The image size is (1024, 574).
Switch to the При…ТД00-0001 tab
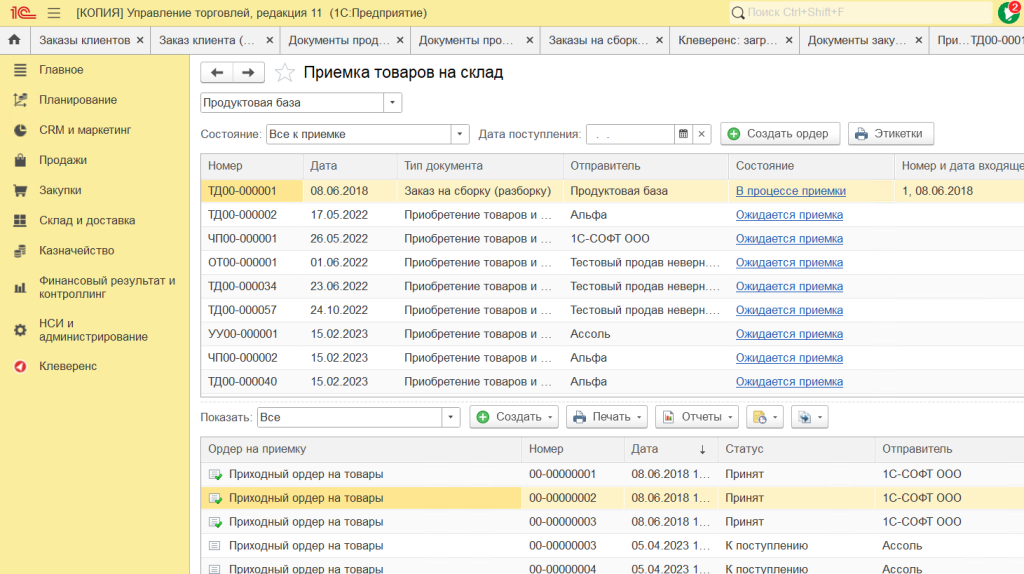[980, 40]
